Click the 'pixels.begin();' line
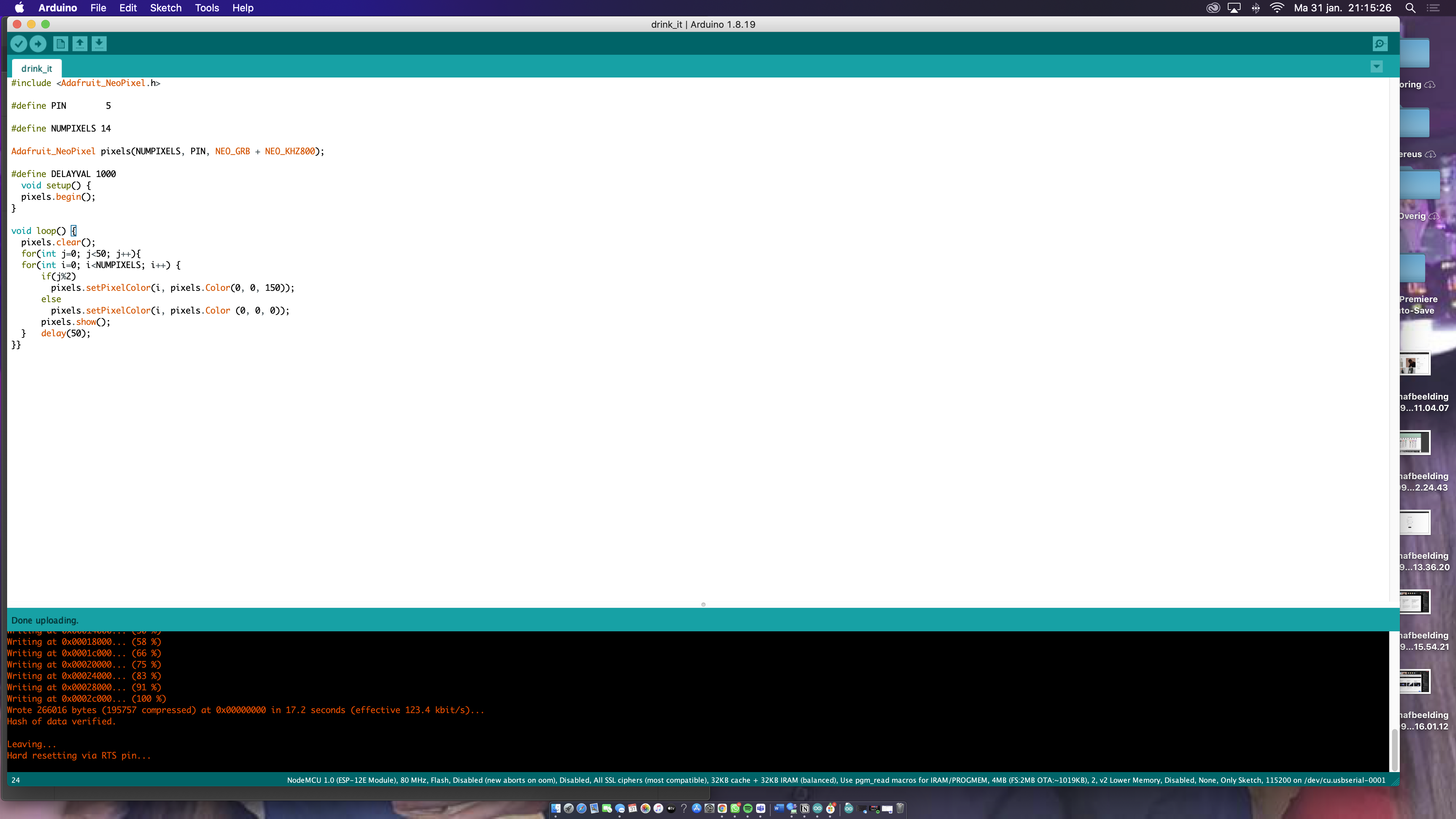The width and height of the screenshot is (1456, 819). (58, 197)
